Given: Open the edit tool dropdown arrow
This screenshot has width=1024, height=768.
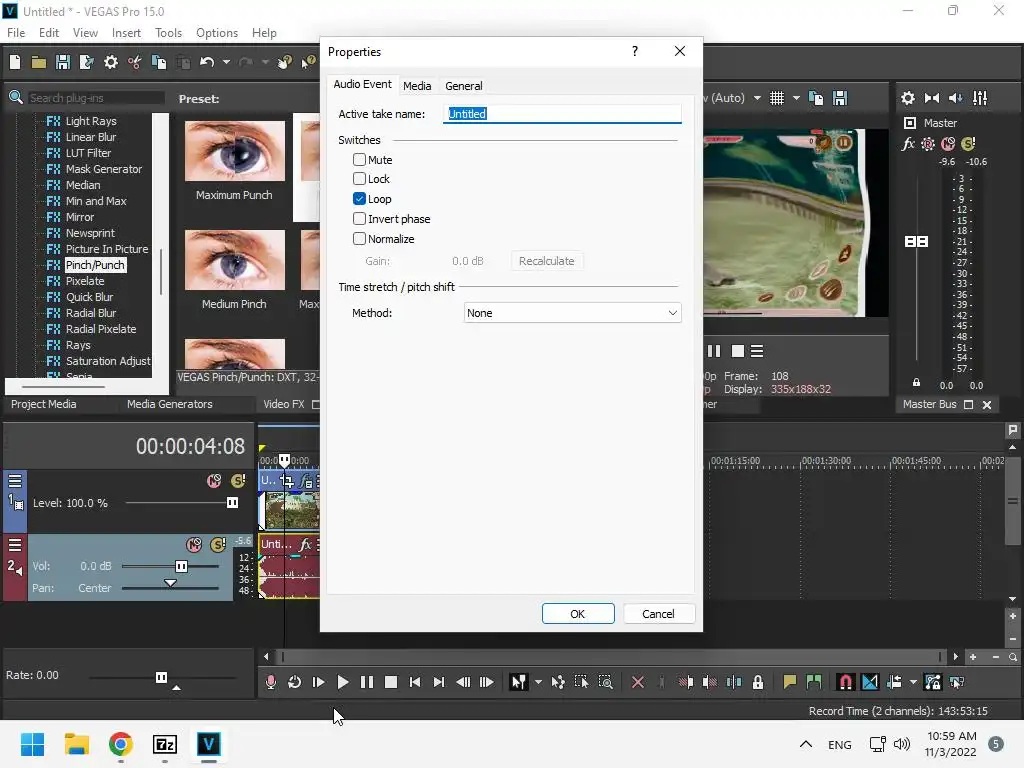Looking at the screenshot, I should [x=538, y=682].
